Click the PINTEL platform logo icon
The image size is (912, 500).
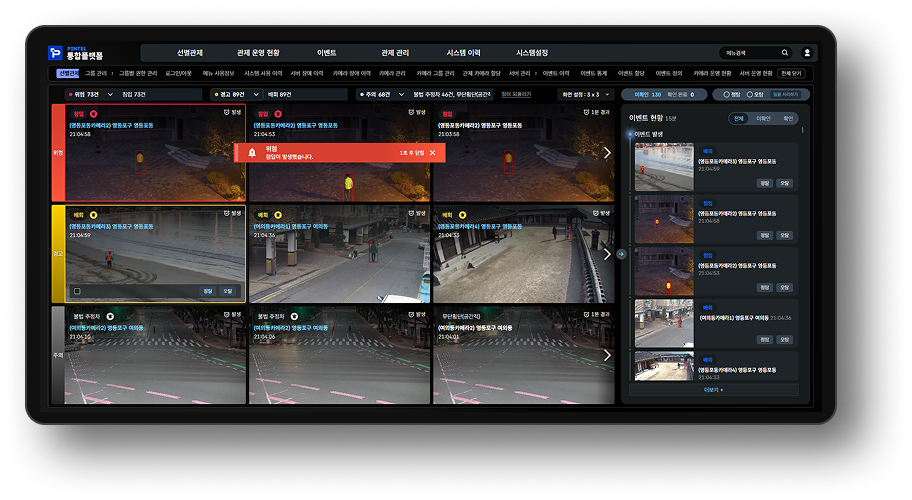[56, 53]
